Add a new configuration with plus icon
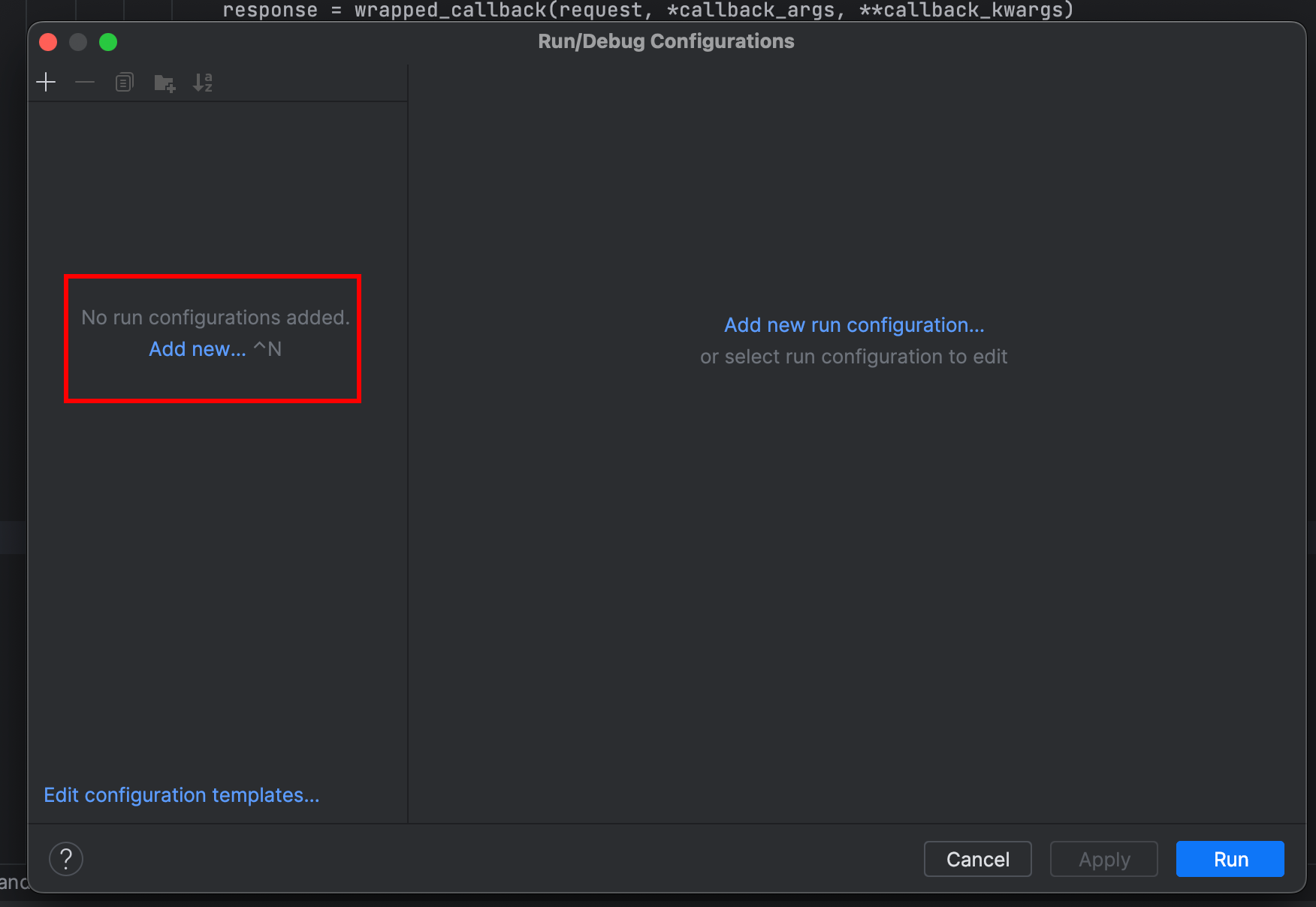This screenshot has height=907, width=1316. [46, 82]
